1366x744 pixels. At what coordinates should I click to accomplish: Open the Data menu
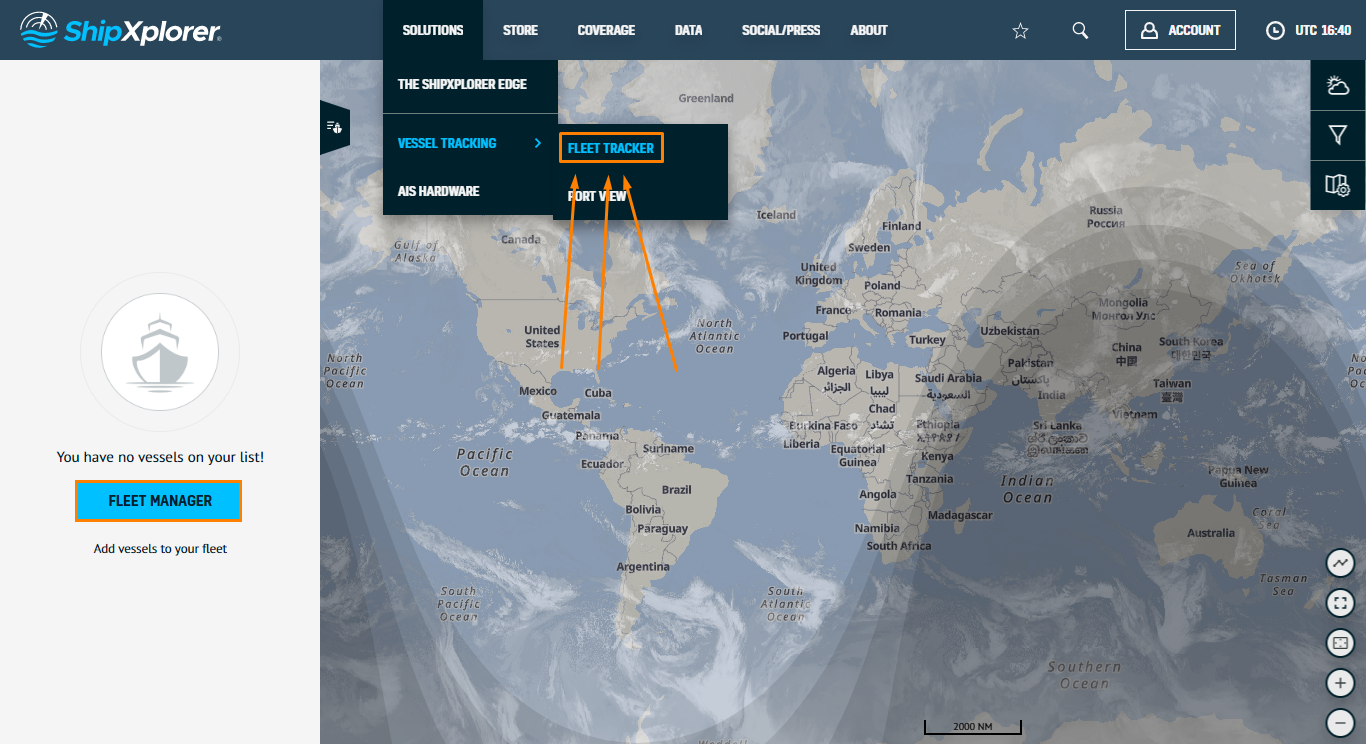tap(688, 30)
